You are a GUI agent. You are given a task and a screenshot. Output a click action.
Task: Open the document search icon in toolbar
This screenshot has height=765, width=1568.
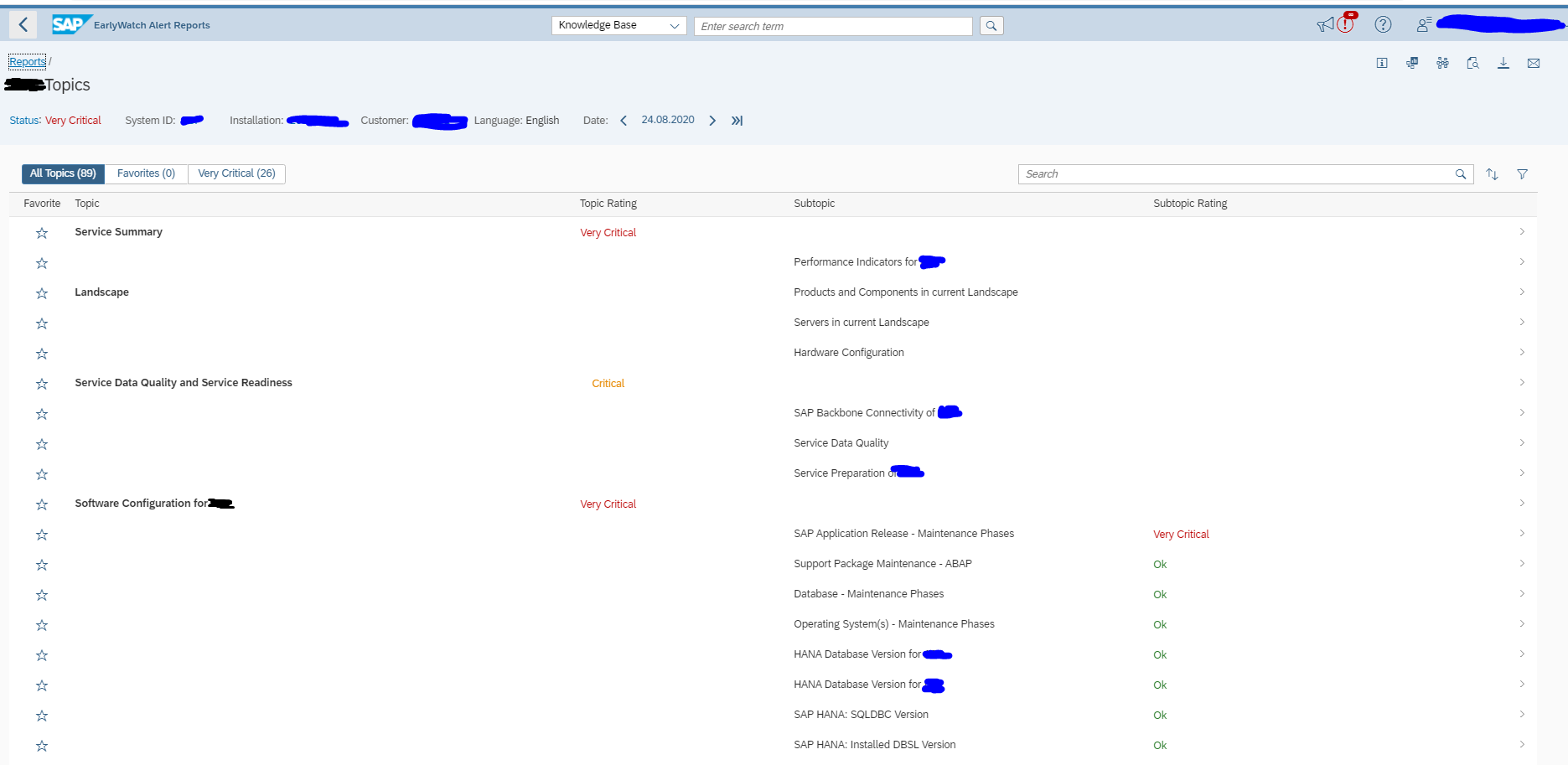[1472, 63]
